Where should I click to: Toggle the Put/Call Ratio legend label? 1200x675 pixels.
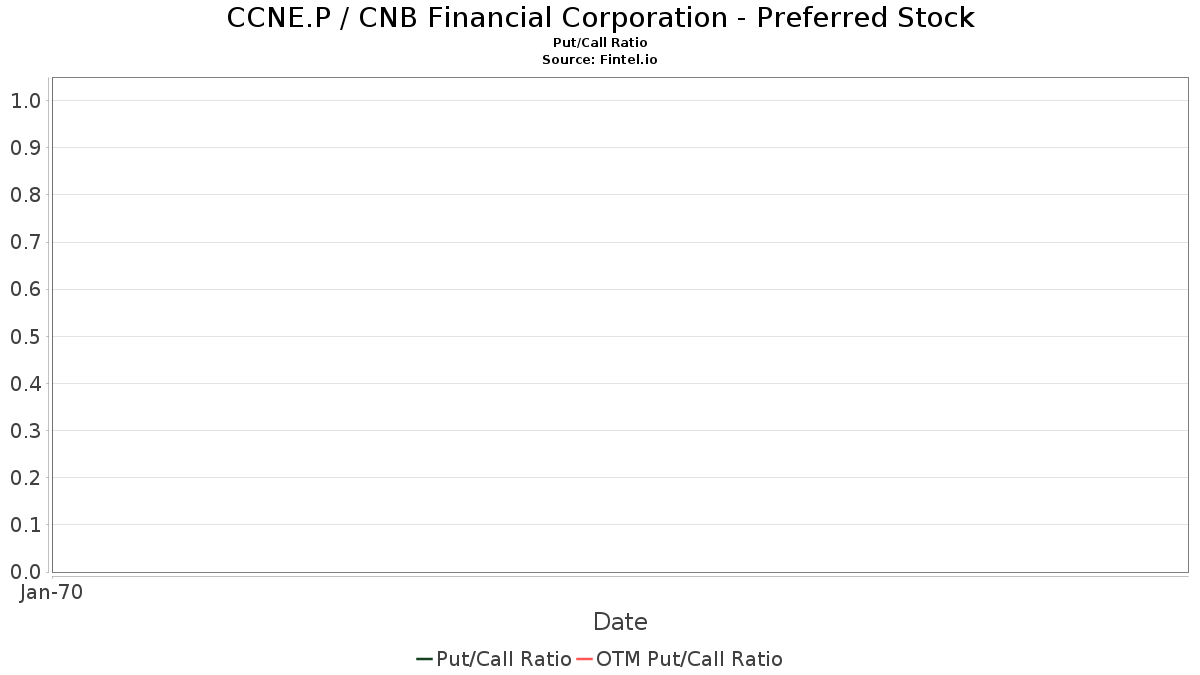[504, 659]
